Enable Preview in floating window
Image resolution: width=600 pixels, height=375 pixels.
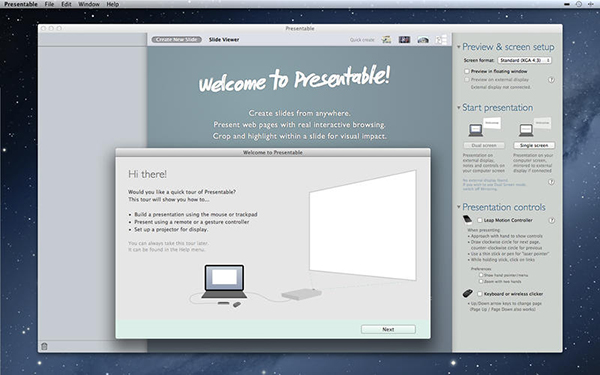click(467, 71)
